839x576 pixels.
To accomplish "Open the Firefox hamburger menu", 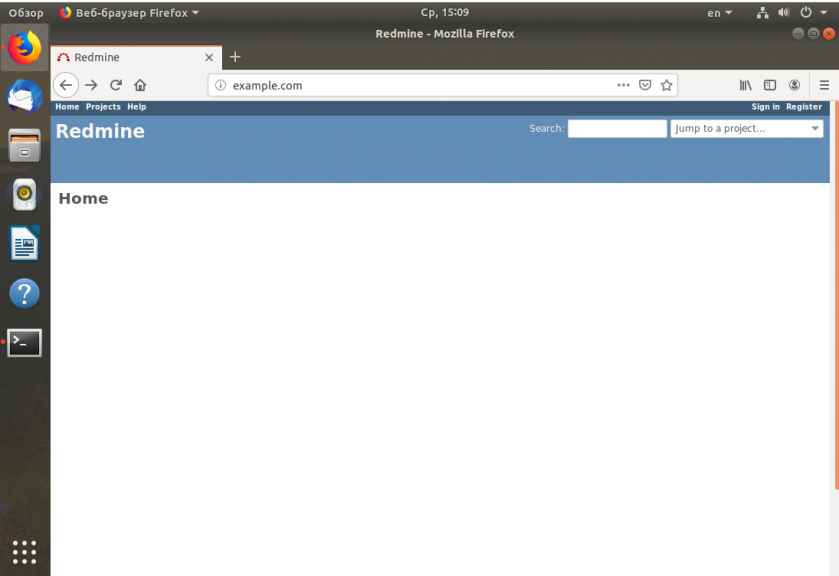I will pyautogui.click(x=824, y=85).
